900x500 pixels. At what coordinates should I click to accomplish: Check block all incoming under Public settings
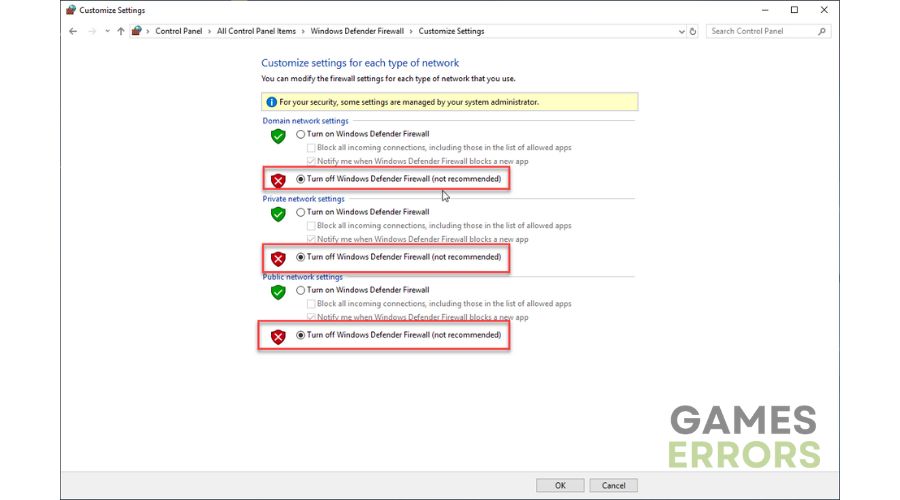(311, 304)
